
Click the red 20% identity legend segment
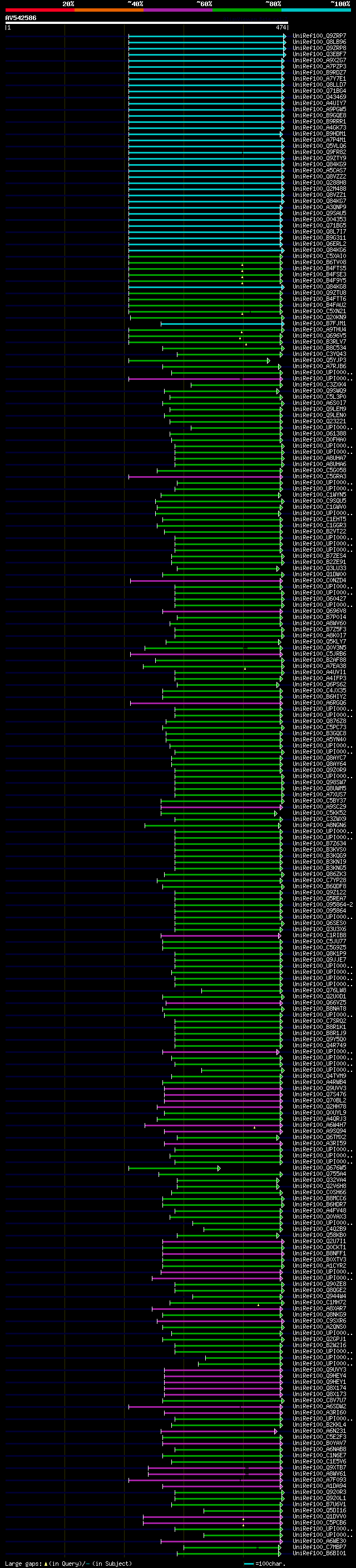point(40,10)
